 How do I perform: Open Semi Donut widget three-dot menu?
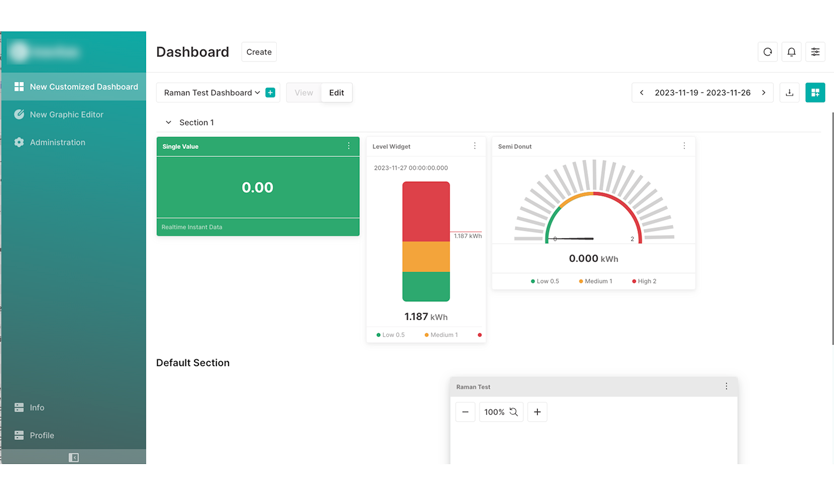pyautogui.click(x=684, y=146)
